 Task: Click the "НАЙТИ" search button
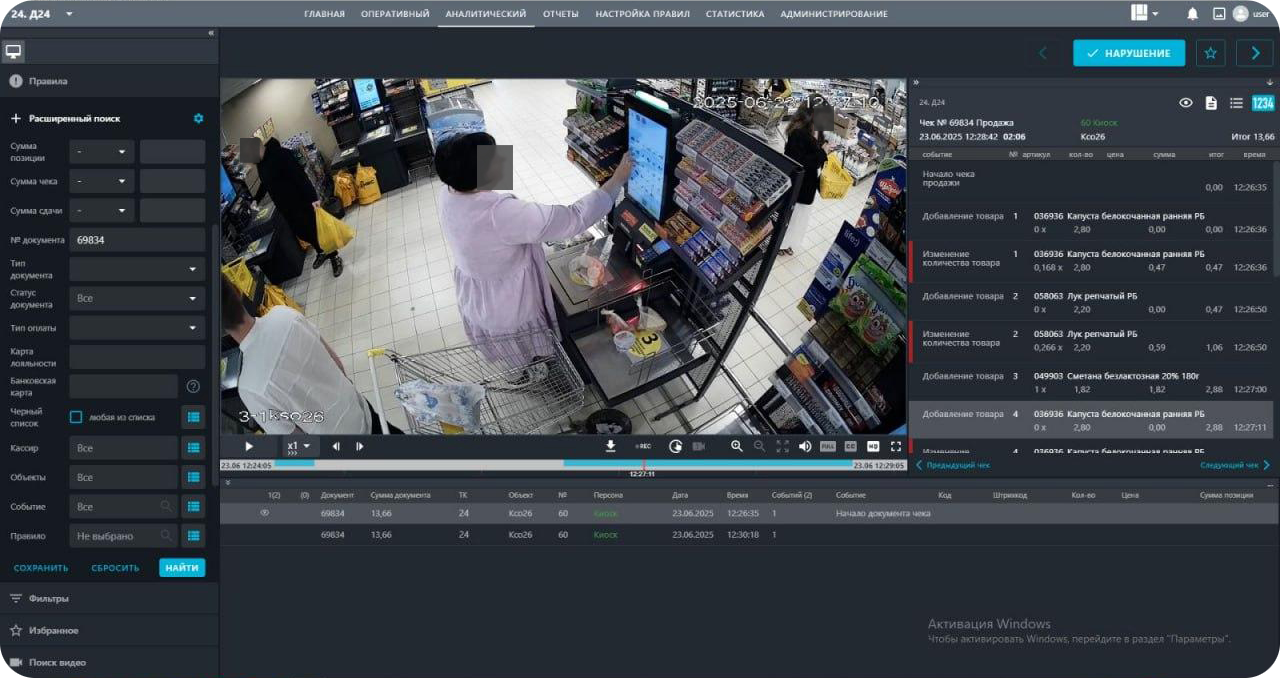[x=181, y=568]
